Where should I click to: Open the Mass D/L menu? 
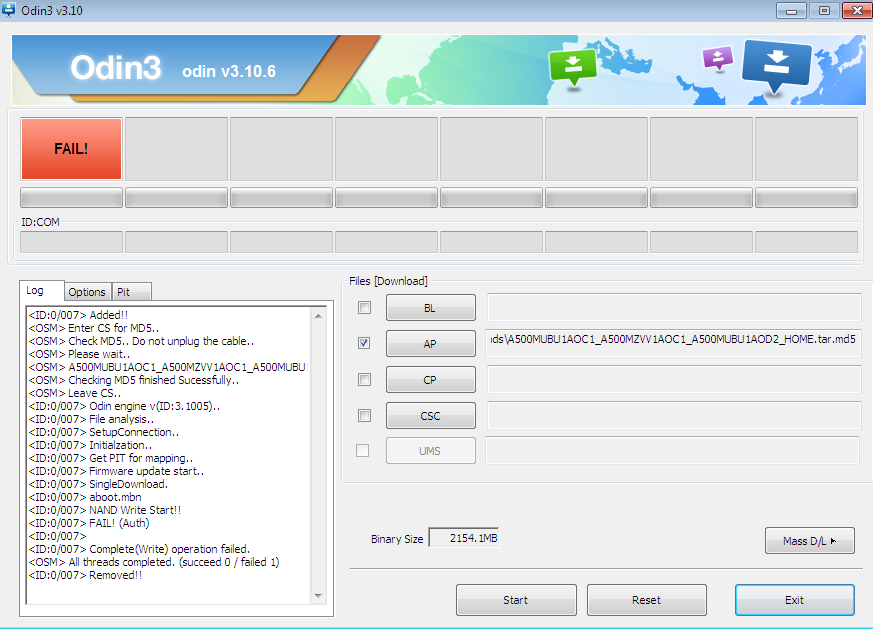coord(810,540)
